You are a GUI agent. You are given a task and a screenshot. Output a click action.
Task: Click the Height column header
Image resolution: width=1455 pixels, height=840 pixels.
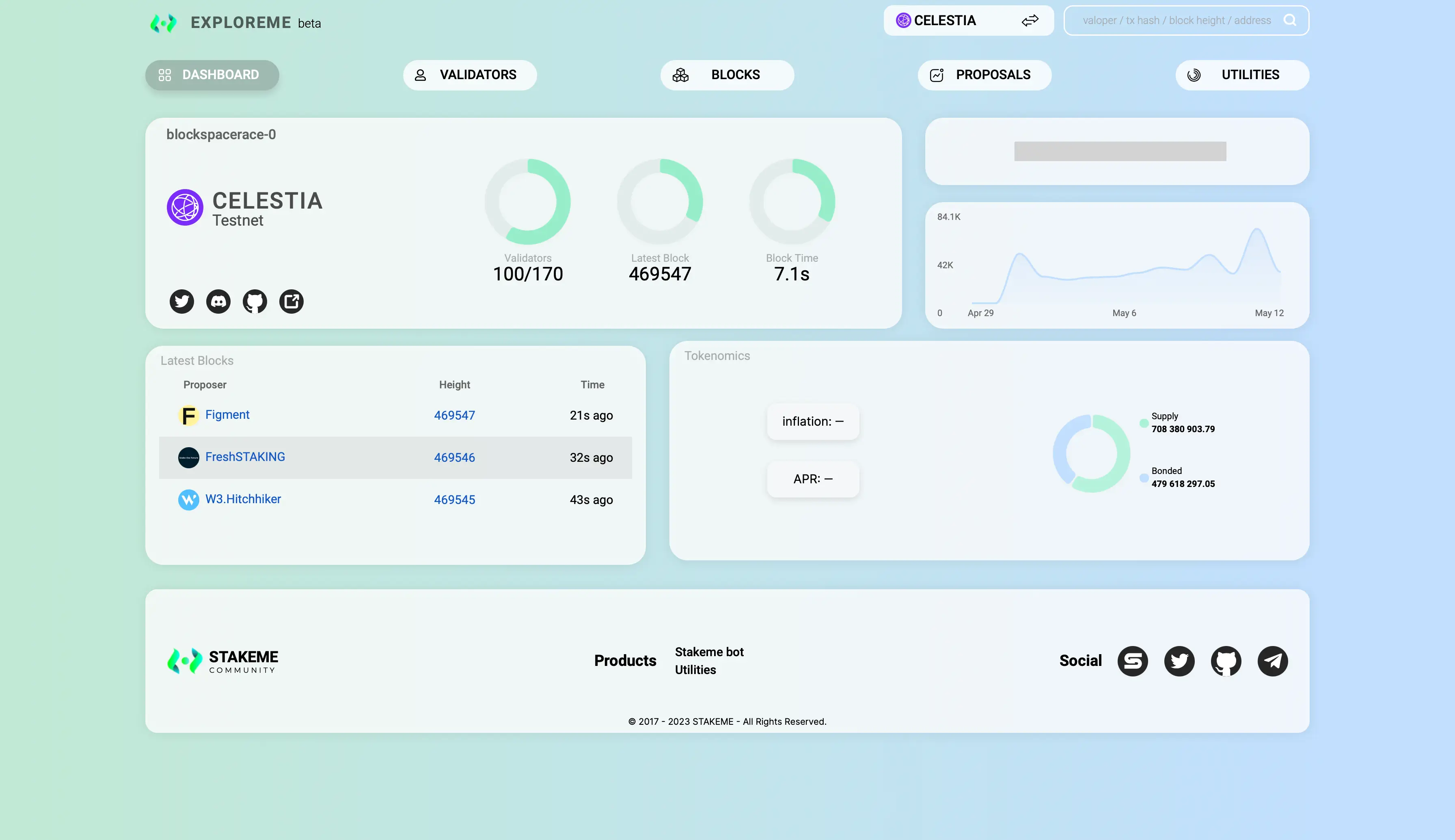pyautogui.click(x=455, y=385)
